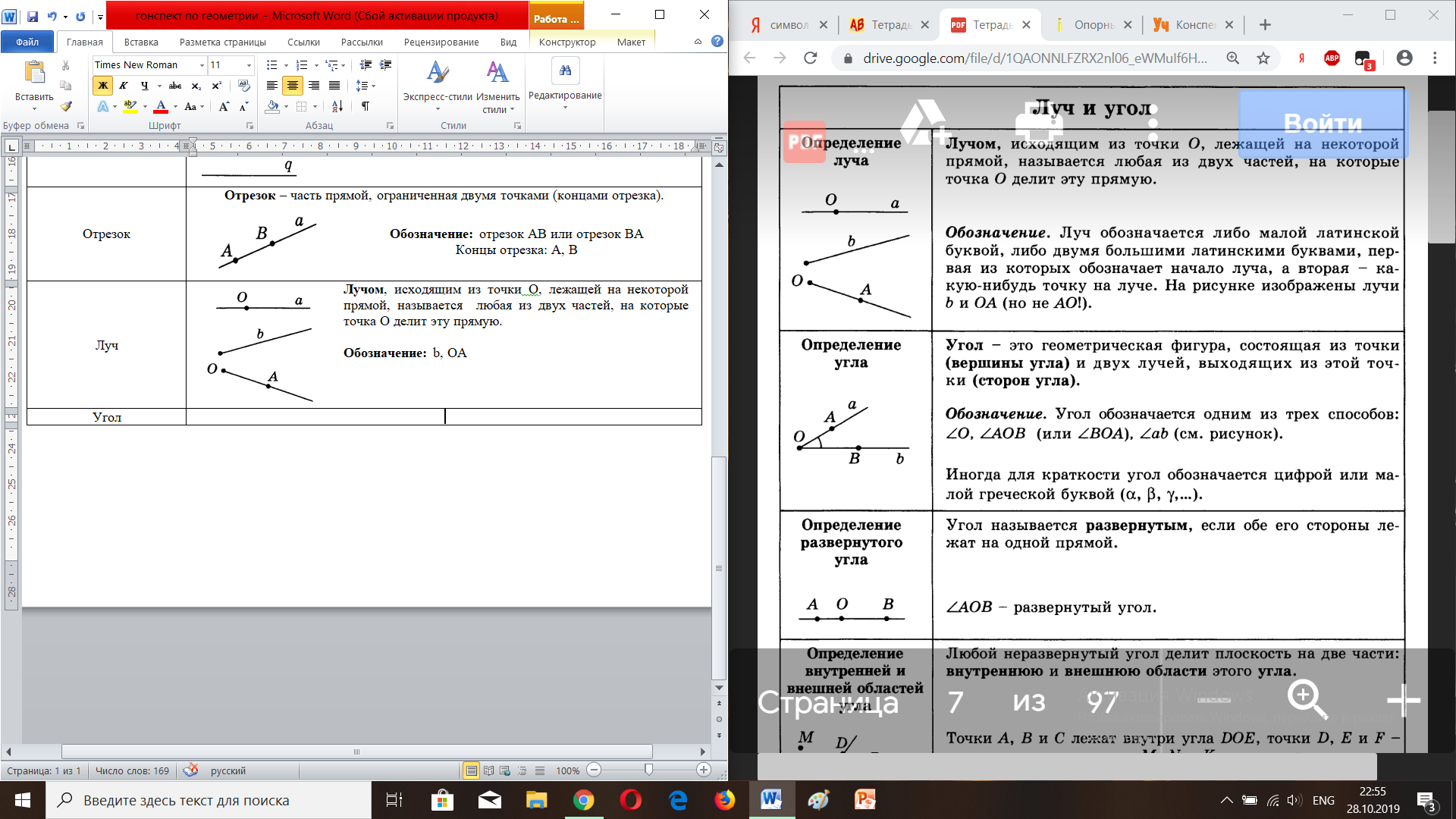Screen dimensions: 1456x819
Task: Switch to the Вставка ribbon tab
Action: [x=141, y=42]
